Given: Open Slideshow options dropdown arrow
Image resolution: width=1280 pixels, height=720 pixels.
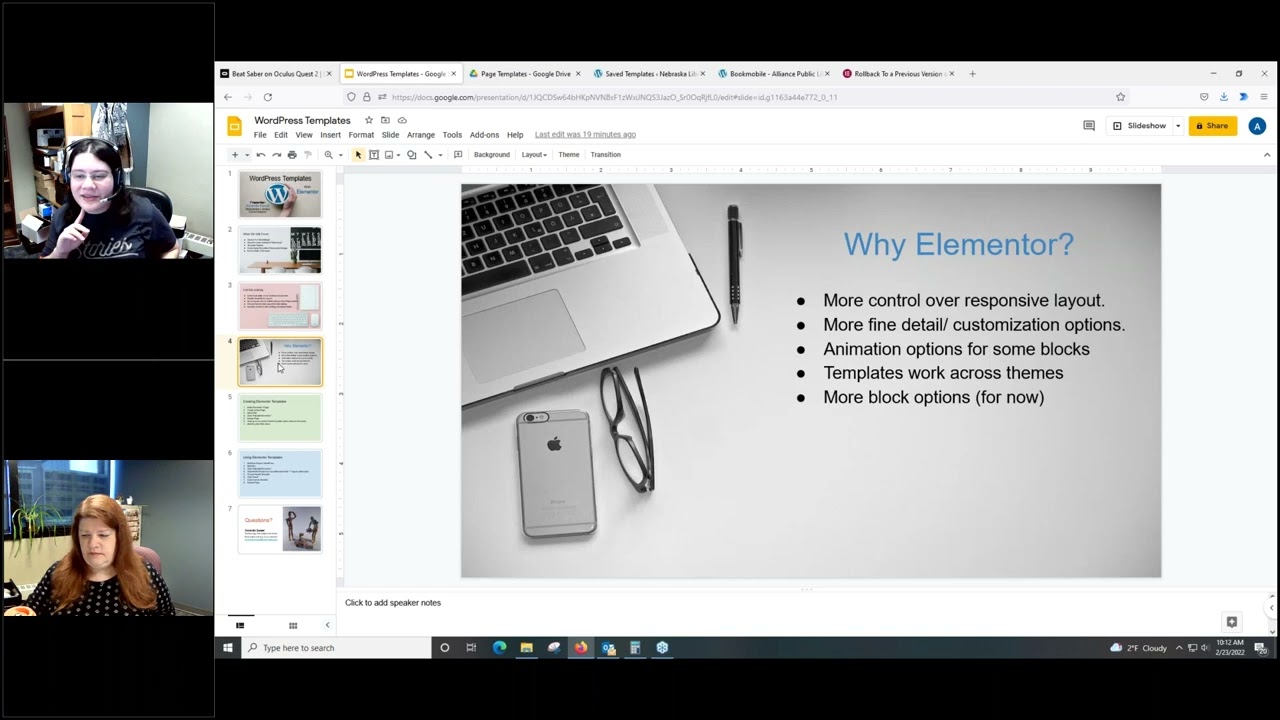Looking at the screenshot, I should (1178, 126).
